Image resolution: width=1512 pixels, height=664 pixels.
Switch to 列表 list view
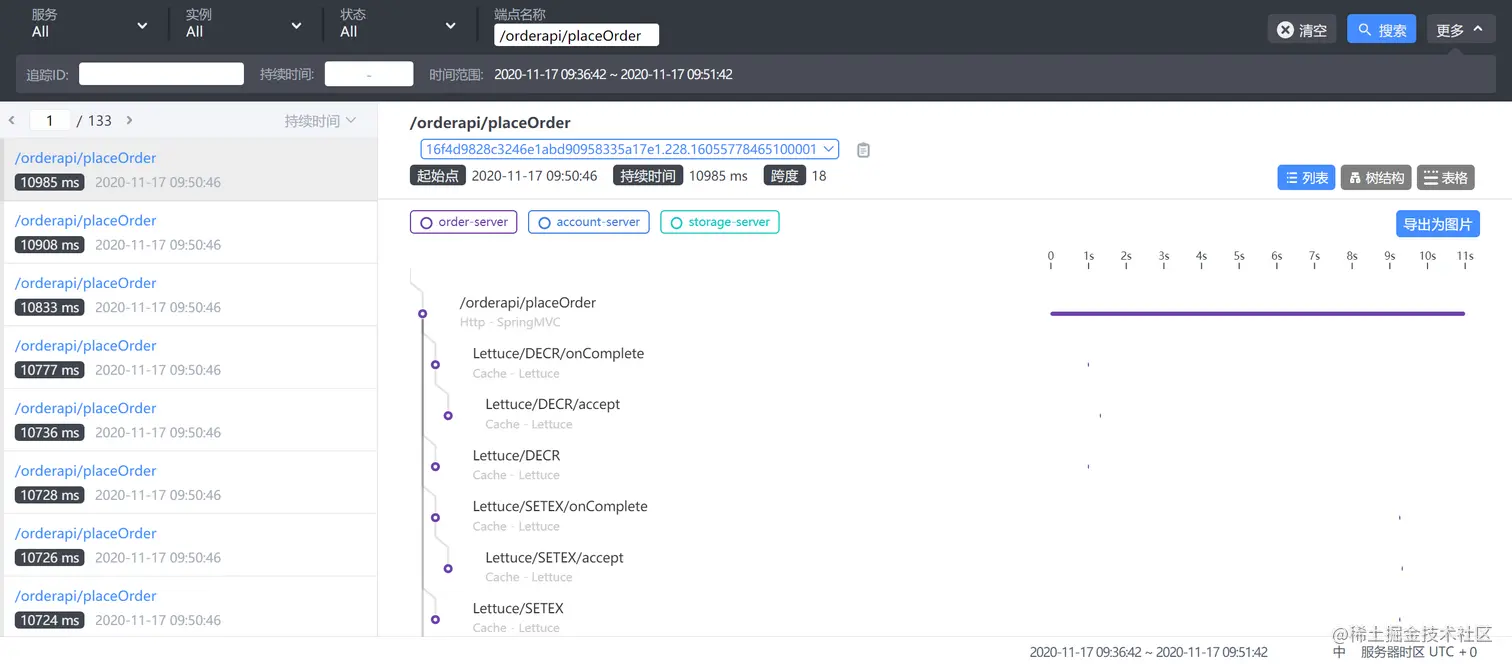tap(1307, 177)
